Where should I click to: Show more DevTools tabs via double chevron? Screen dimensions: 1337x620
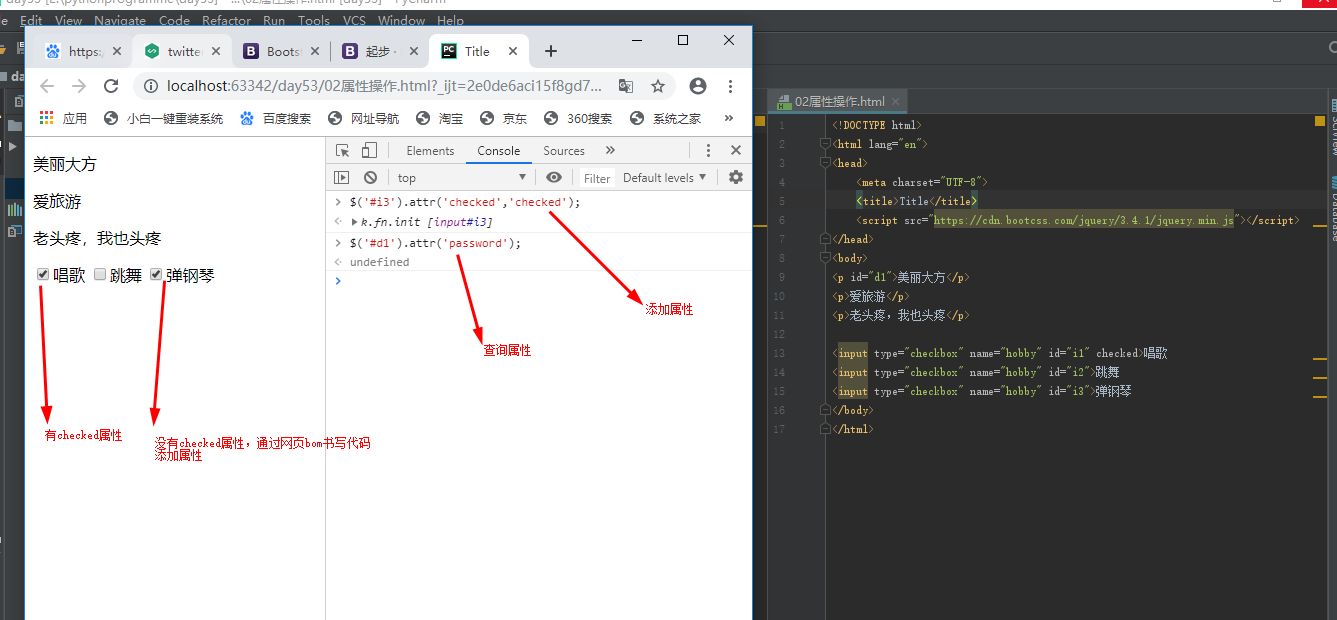(x=610, y=150)
